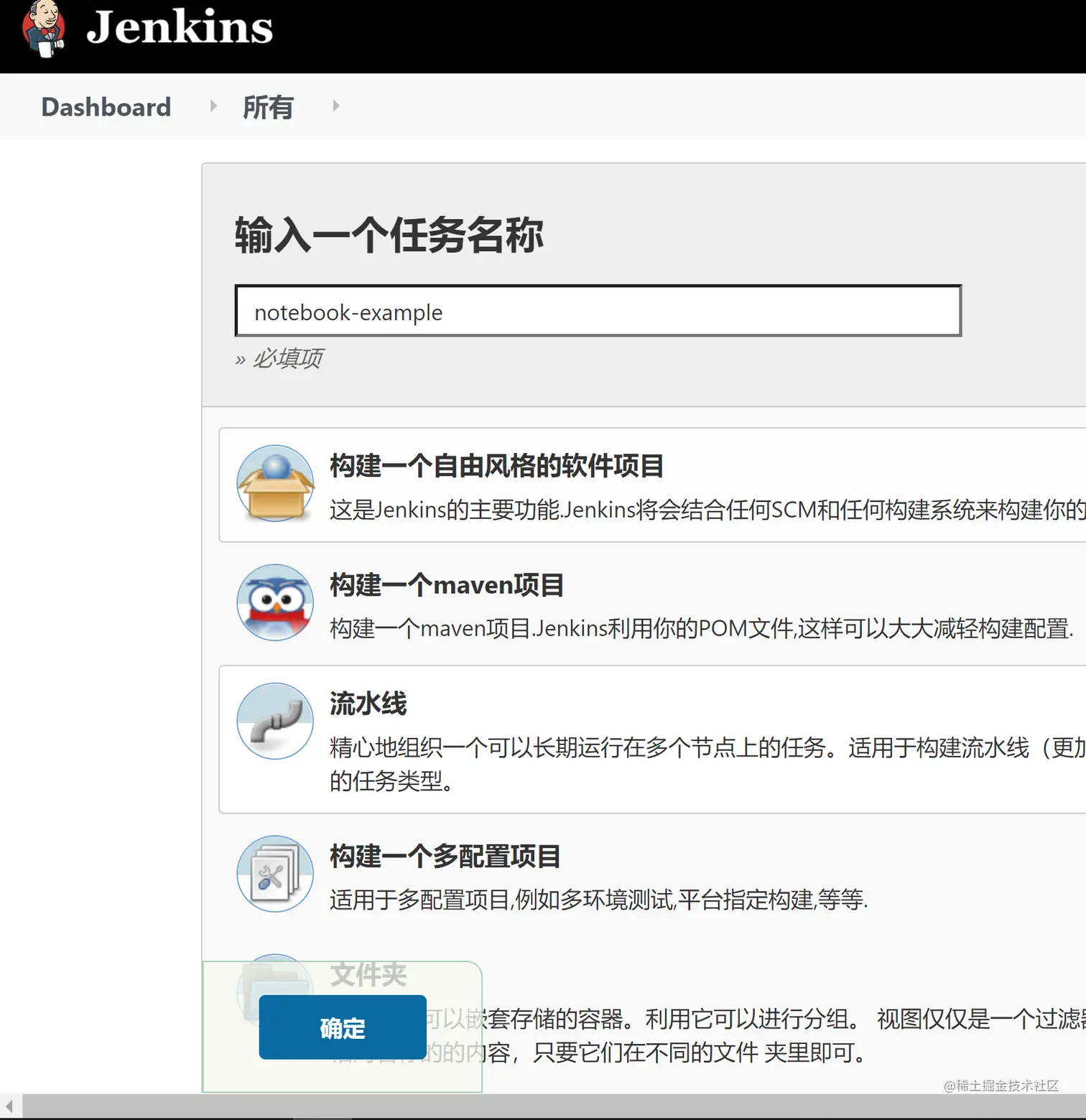1086x1120 pixels.
Task: Click the Jenkins butler logo icon
Action: coord(44,29)
